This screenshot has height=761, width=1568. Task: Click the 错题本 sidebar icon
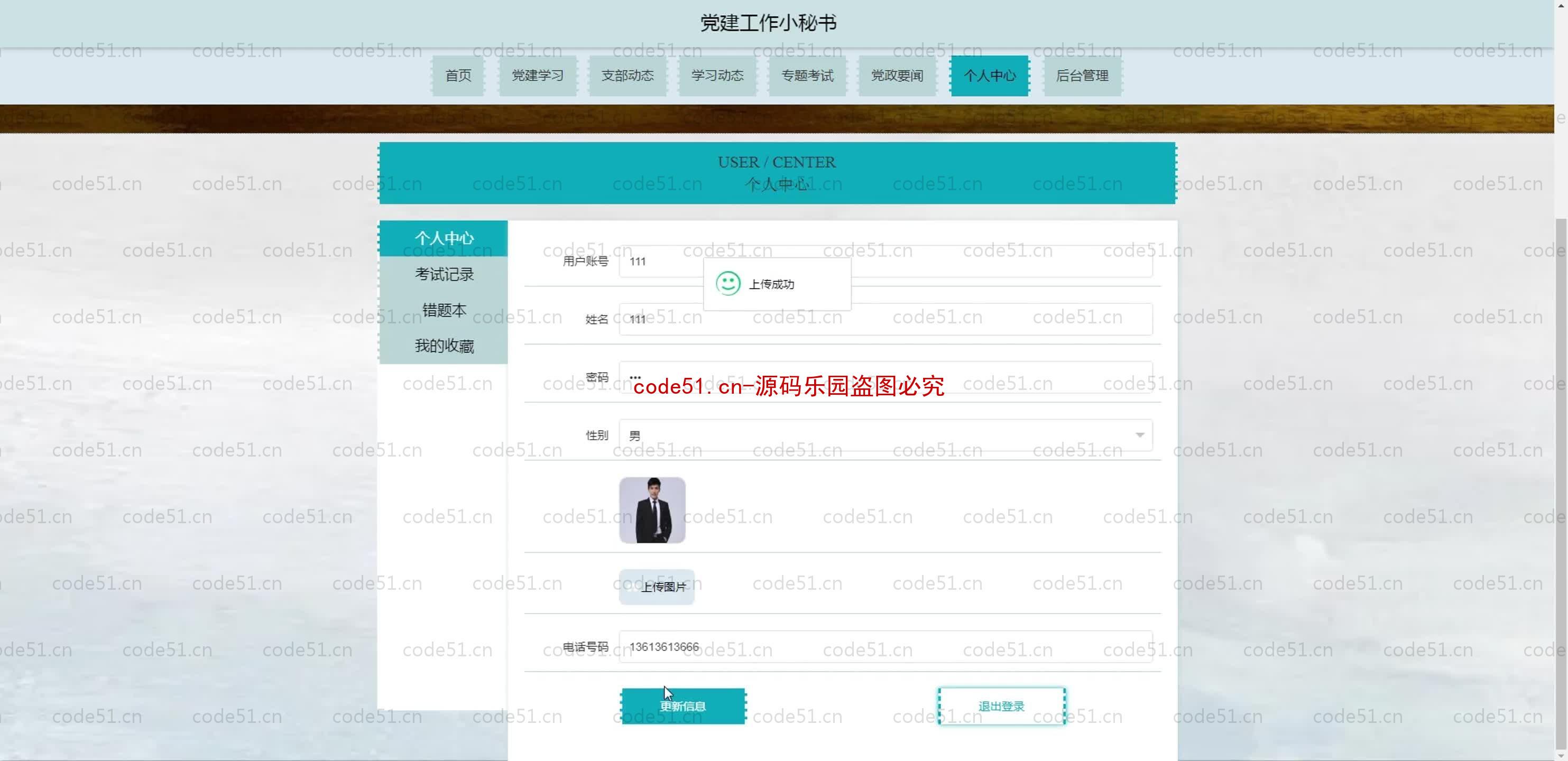444,310
